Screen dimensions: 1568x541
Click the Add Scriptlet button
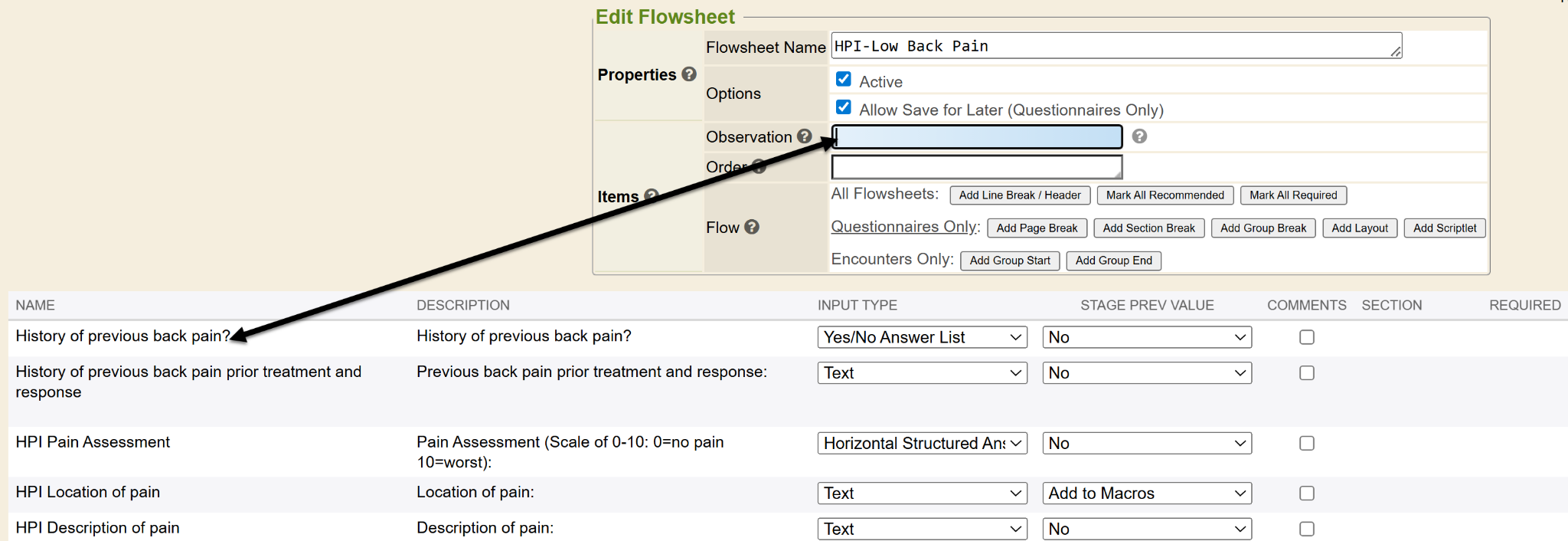(1444, 228)
